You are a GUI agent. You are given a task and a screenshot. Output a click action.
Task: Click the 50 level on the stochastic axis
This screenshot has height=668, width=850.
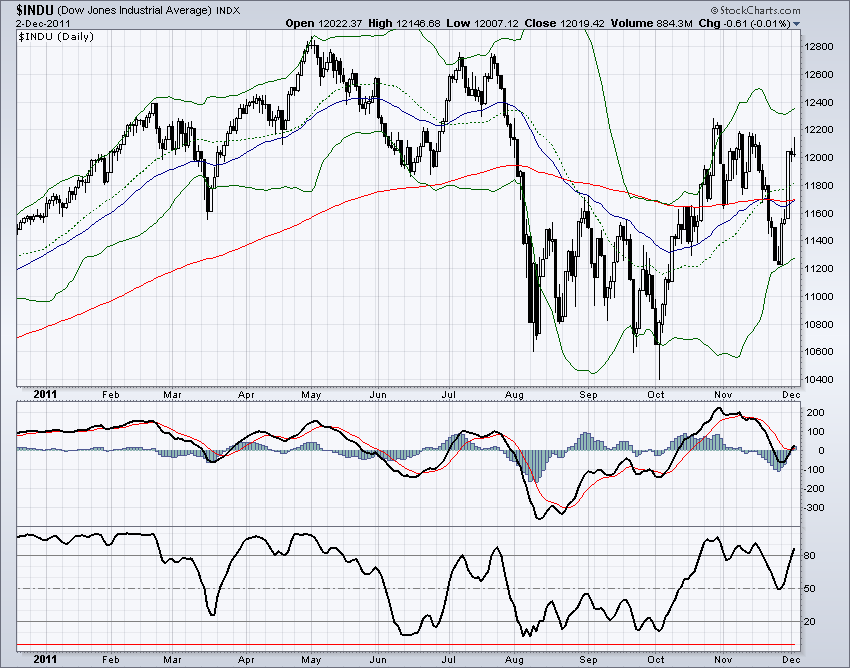(809, 588)
